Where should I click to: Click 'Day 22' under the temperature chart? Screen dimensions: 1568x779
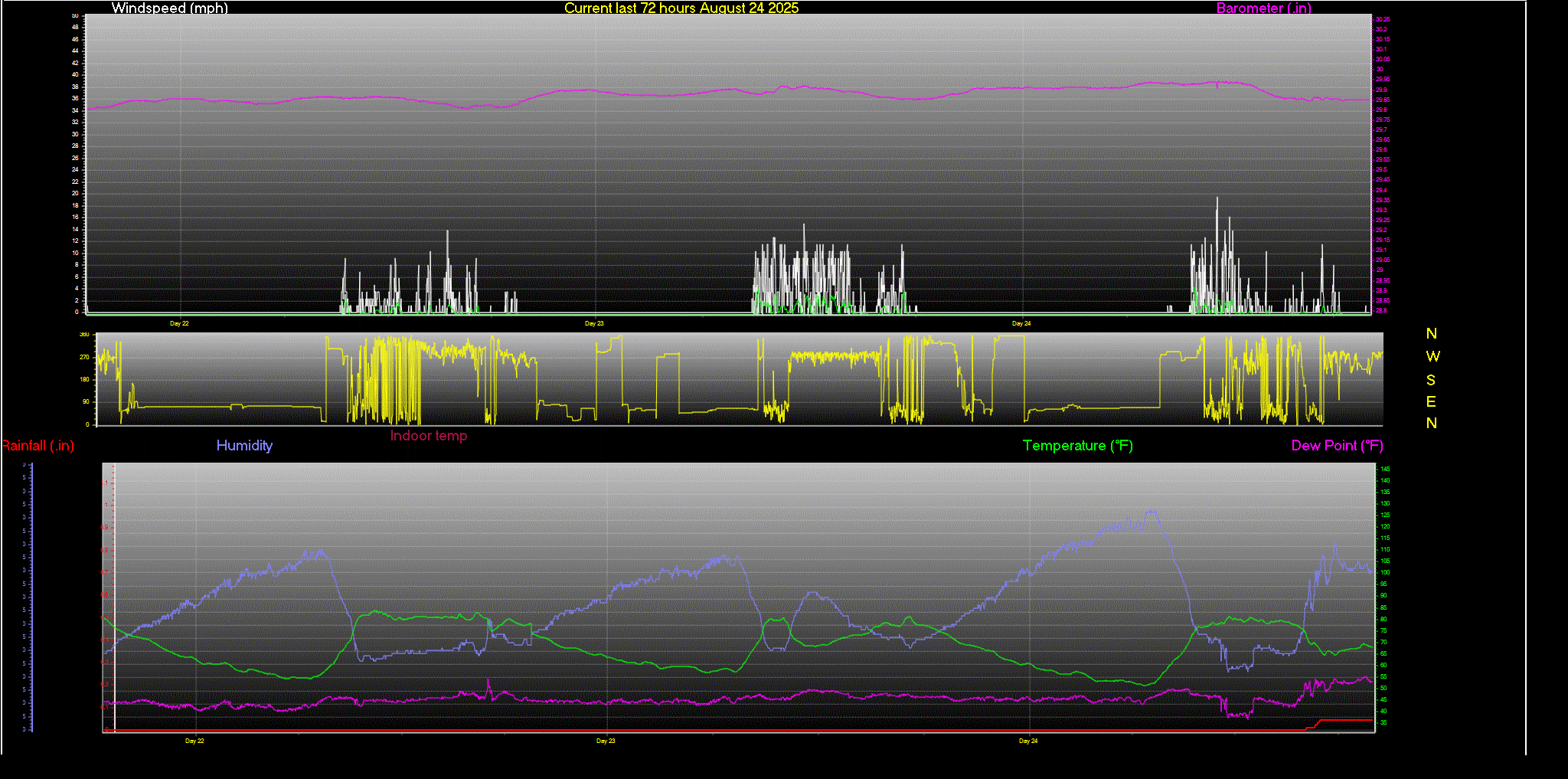(194, 741)
